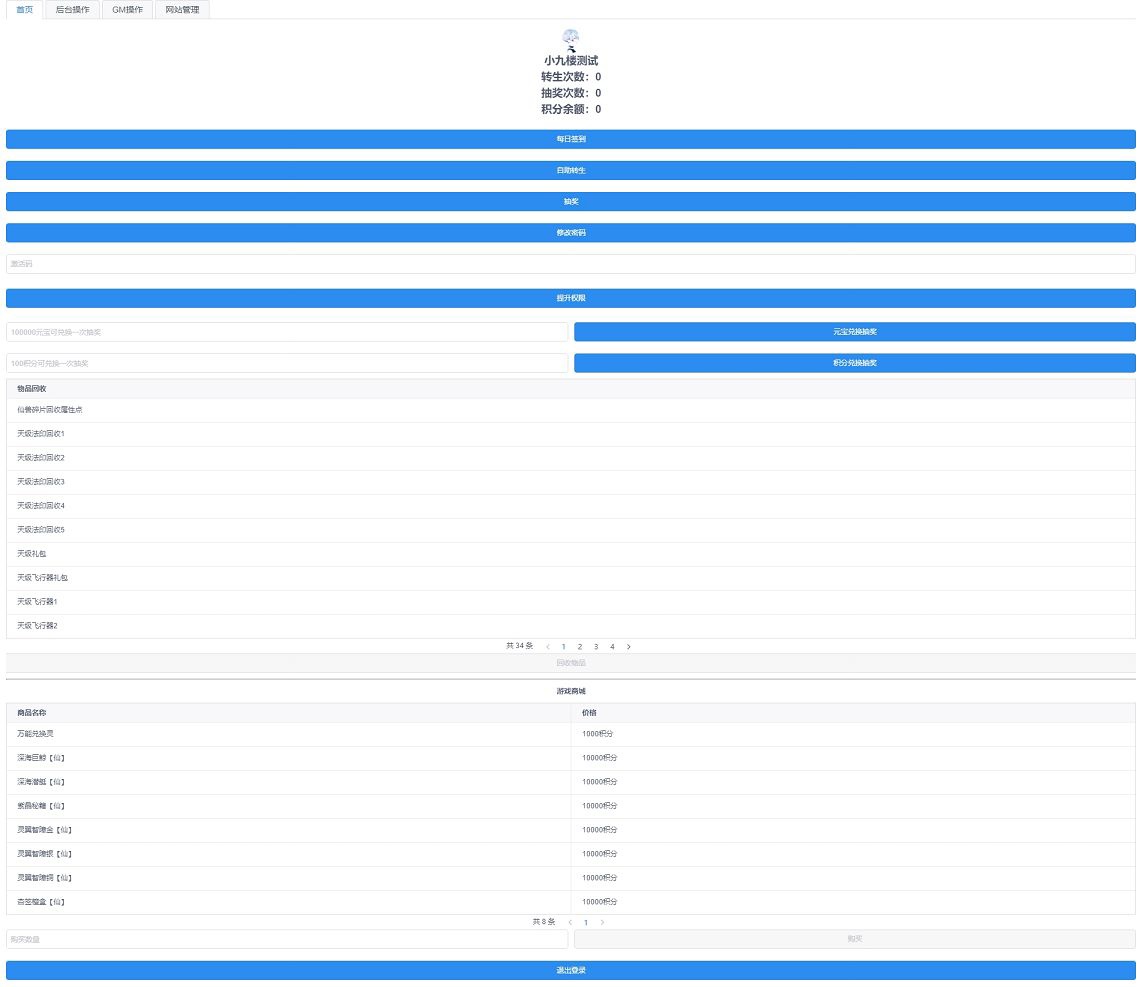Log out with the 退出登录 button
This screenshot has height=987, width=1142.
point(571,970)
